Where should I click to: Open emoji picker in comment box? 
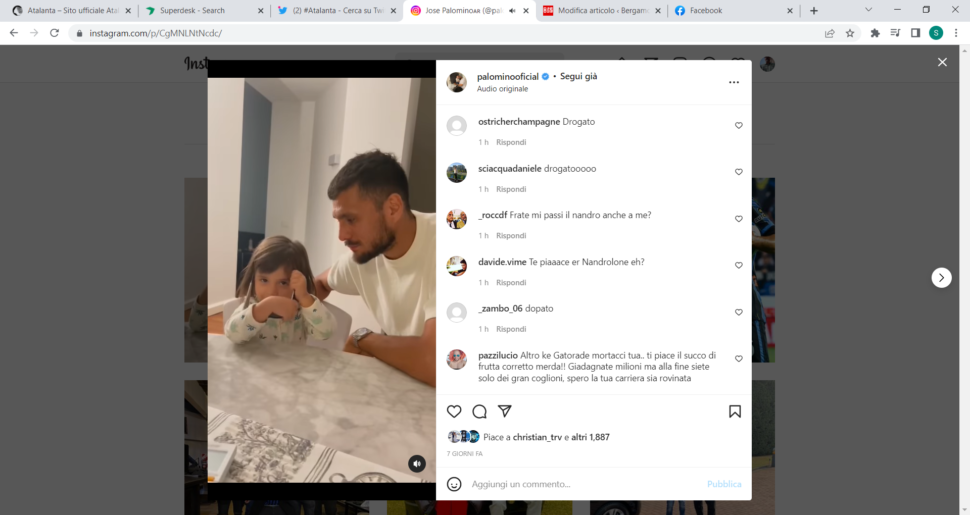pyautogui.click(x=454, y=484)
